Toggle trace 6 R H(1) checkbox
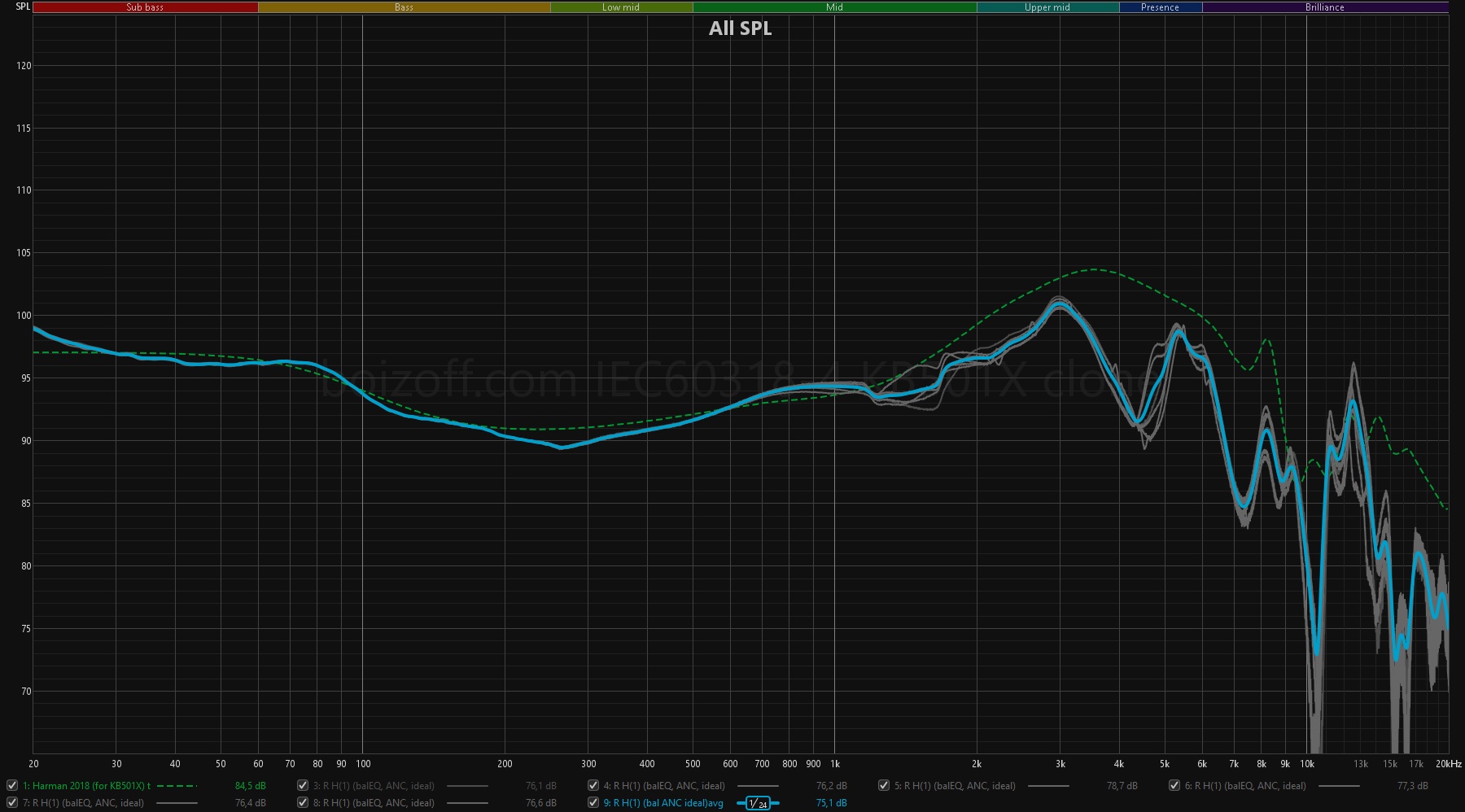The image size is (1465, 812). (x=1174, y=785)
